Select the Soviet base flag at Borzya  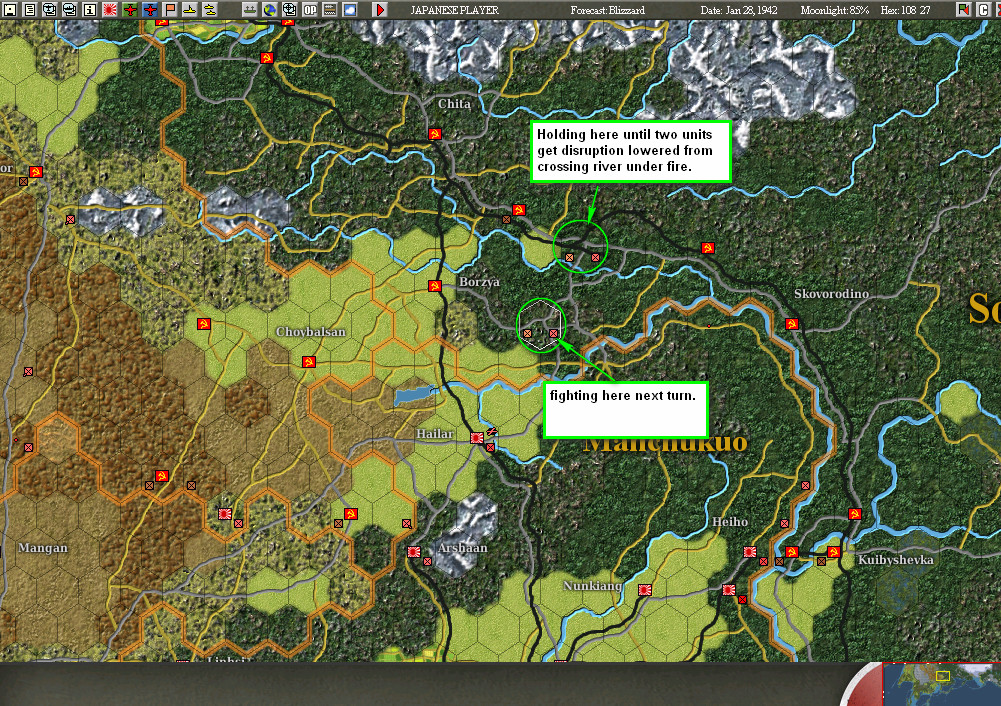click(x=435, y=286)
